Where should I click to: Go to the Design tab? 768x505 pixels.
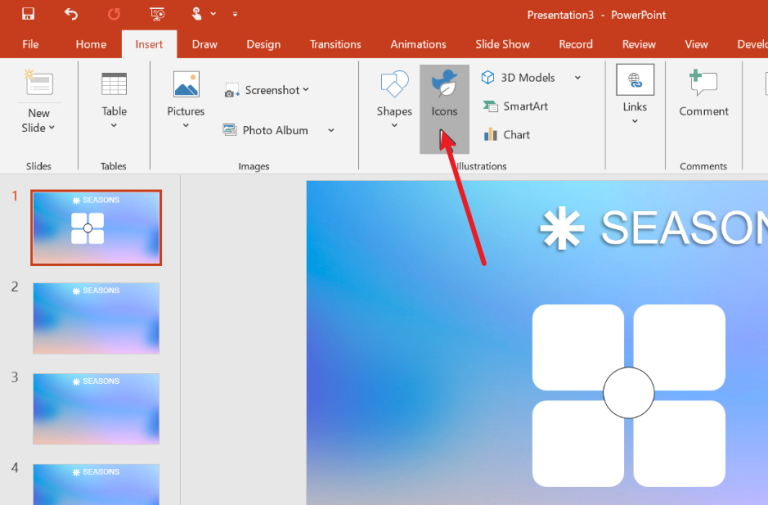(264, 45)
